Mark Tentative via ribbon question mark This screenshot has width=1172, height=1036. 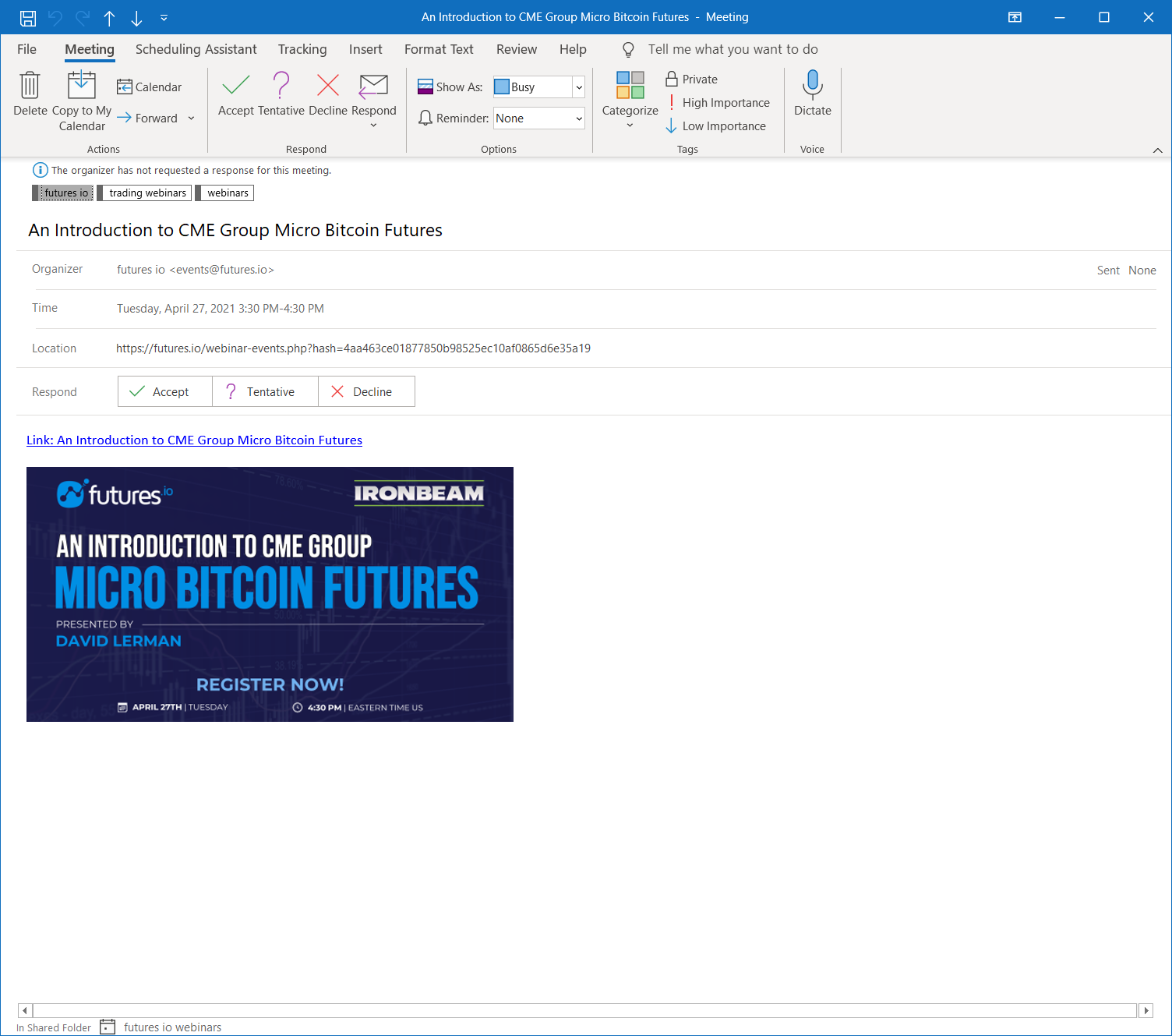tap(281, 94)
